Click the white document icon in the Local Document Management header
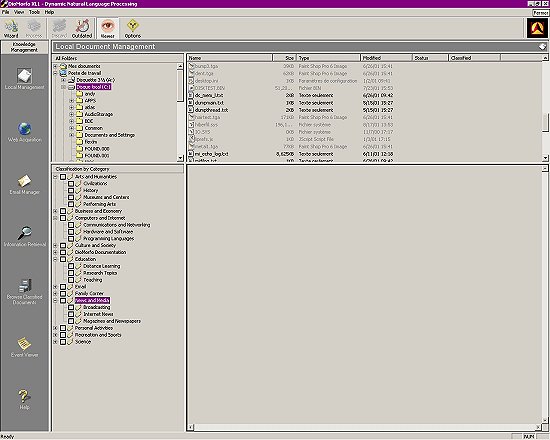This screenshot has width=550, height=440. (542, 47)
